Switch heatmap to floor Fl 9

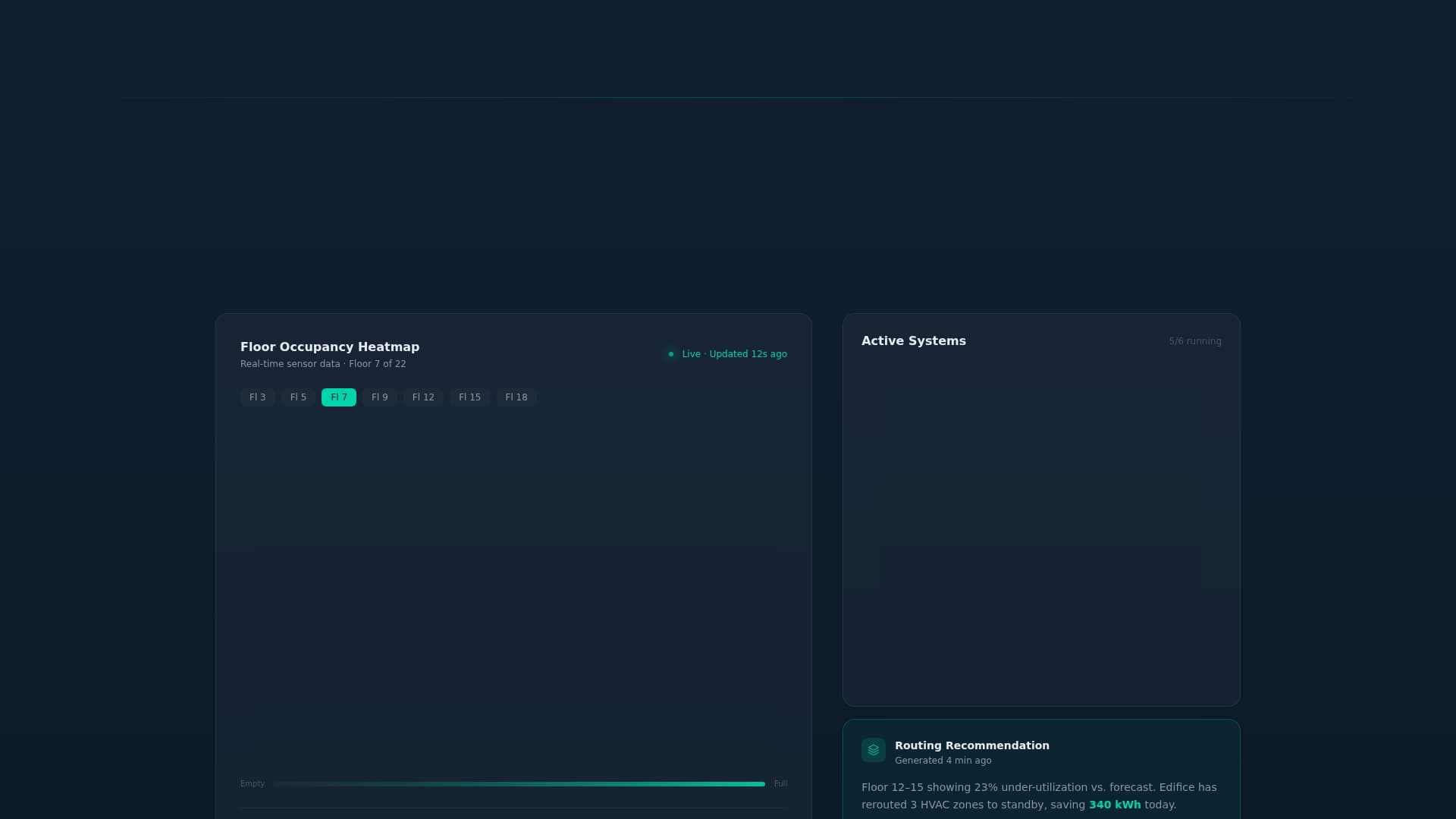(379, 397)
